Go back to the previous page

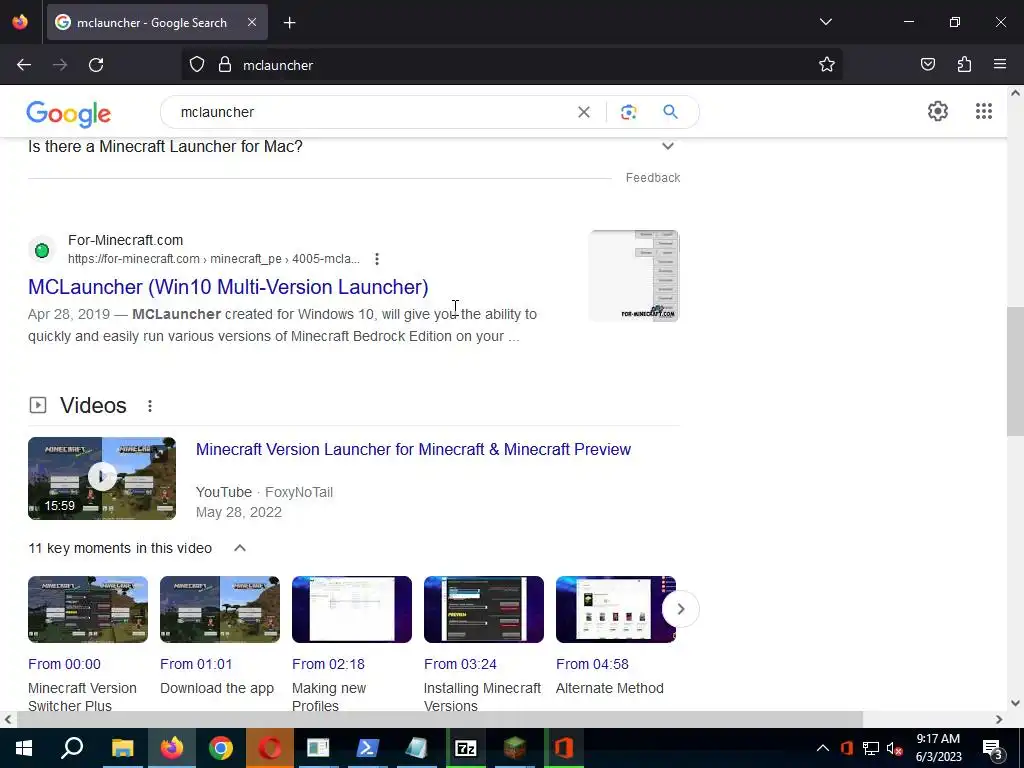click(x=24, y=65)
